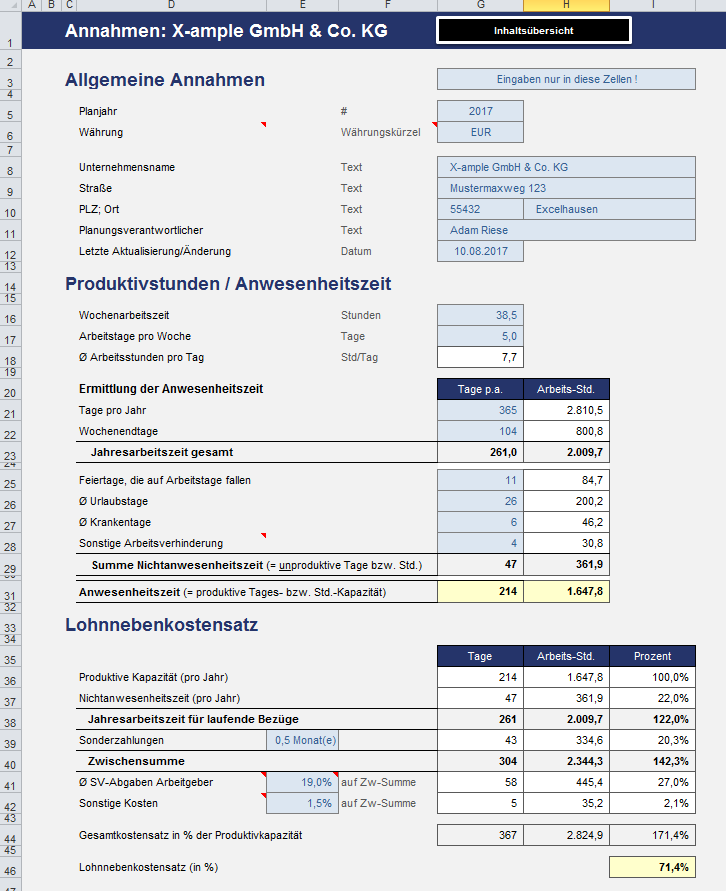The image size is (726, 891).
Task: Click the Inhaltsübersicht button
Action: pos(533,31)
